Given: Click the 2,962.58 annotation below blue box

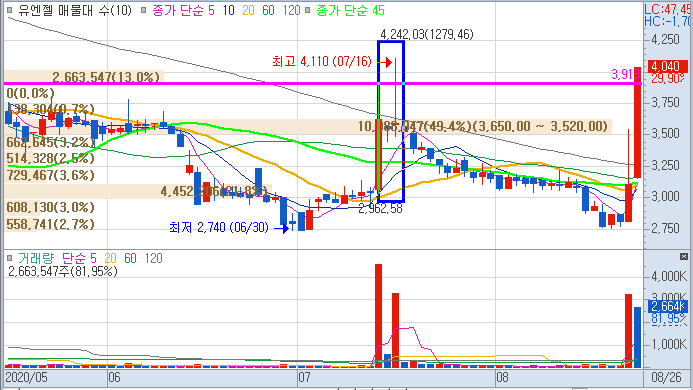Looking at the screenshot, I should (381, 209).
